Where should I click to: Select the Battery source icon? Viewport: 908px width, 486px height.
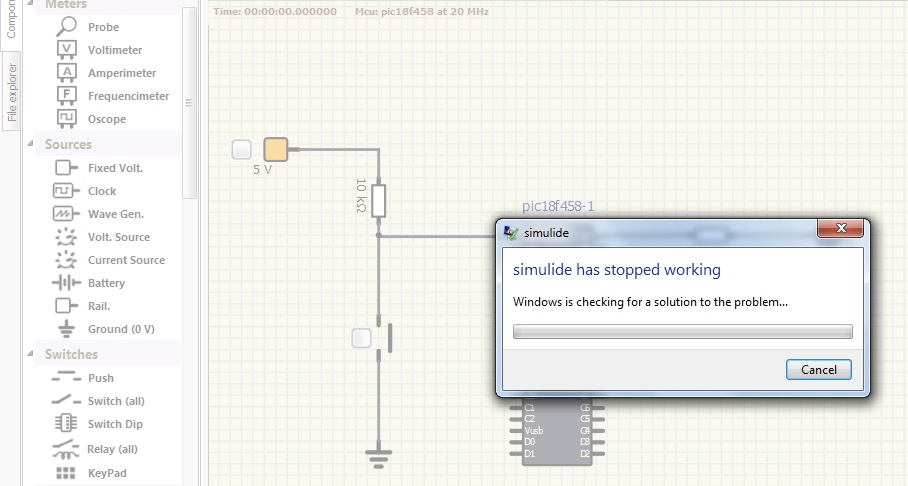tap(66, 283)
